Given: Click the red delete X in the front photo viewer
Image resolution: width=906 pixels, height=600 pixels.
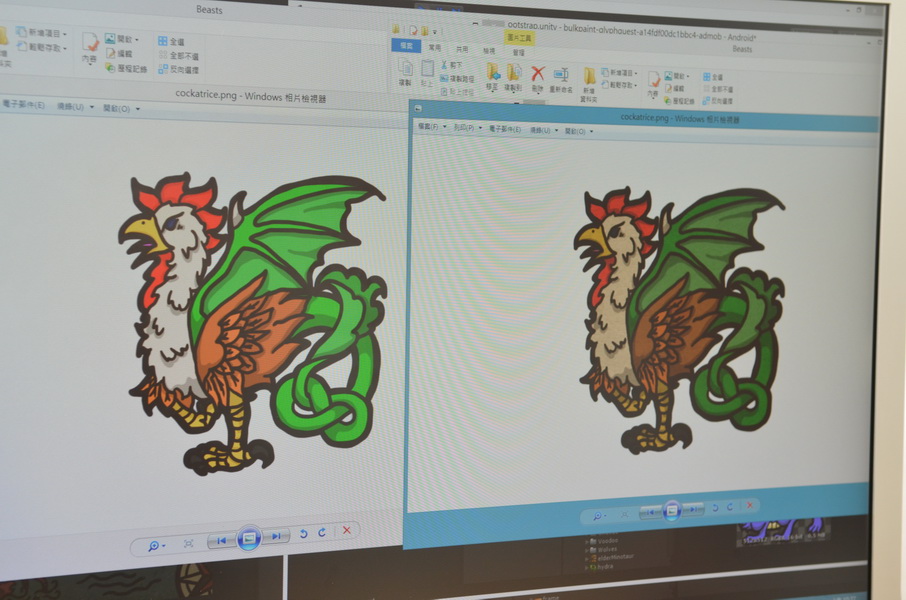Looking at the screenshot, I should point(750,506).
